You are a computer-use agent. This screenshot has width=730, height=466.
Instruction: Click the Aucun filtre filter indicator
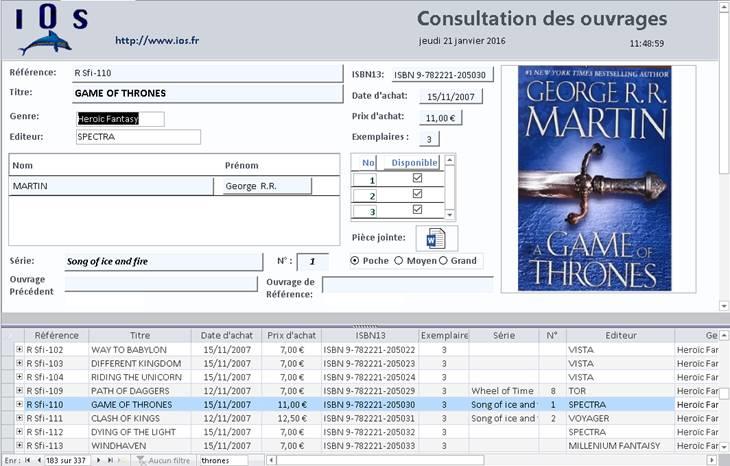coord(163,460)
